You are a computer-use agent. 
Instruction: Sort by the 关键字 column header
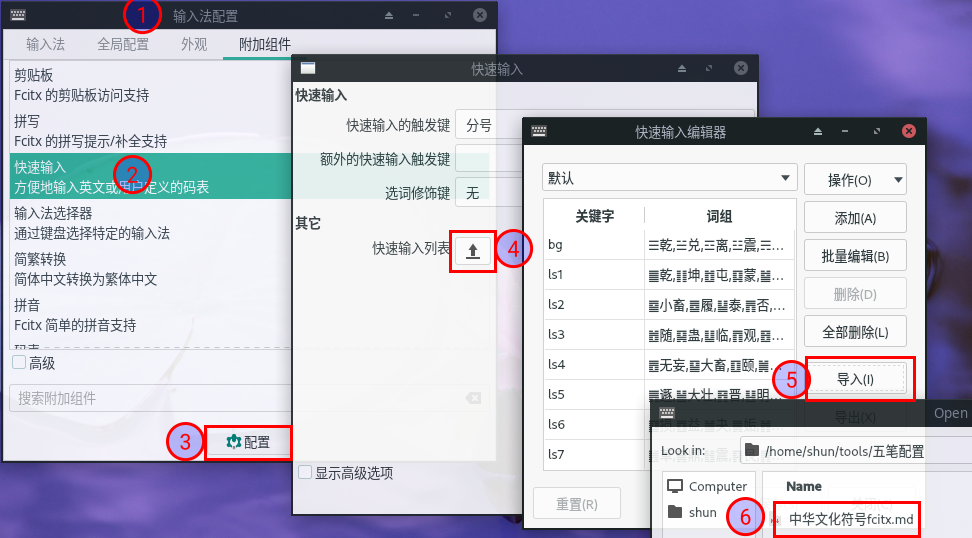594,216
